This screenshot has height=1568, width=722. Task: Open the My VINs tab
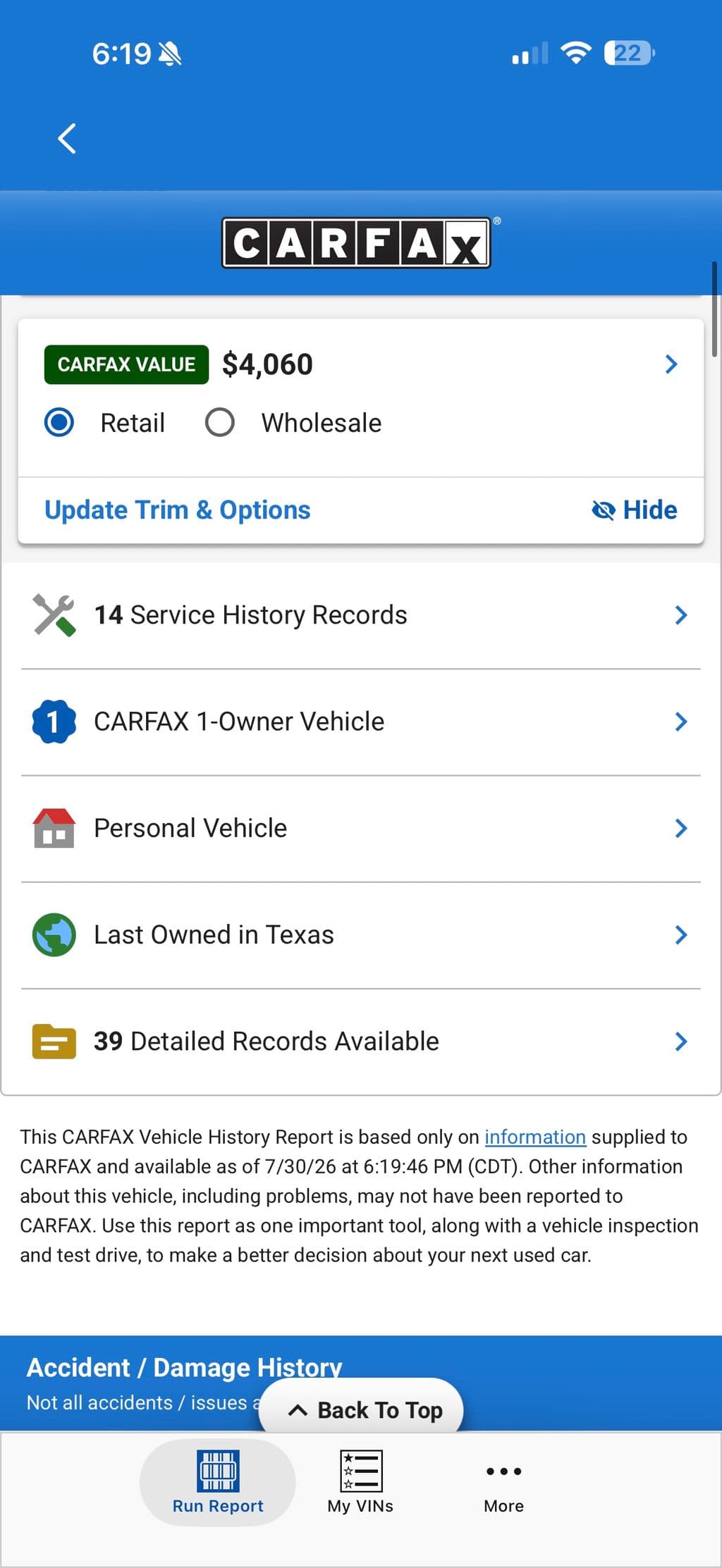click(x=360, y=1482)
